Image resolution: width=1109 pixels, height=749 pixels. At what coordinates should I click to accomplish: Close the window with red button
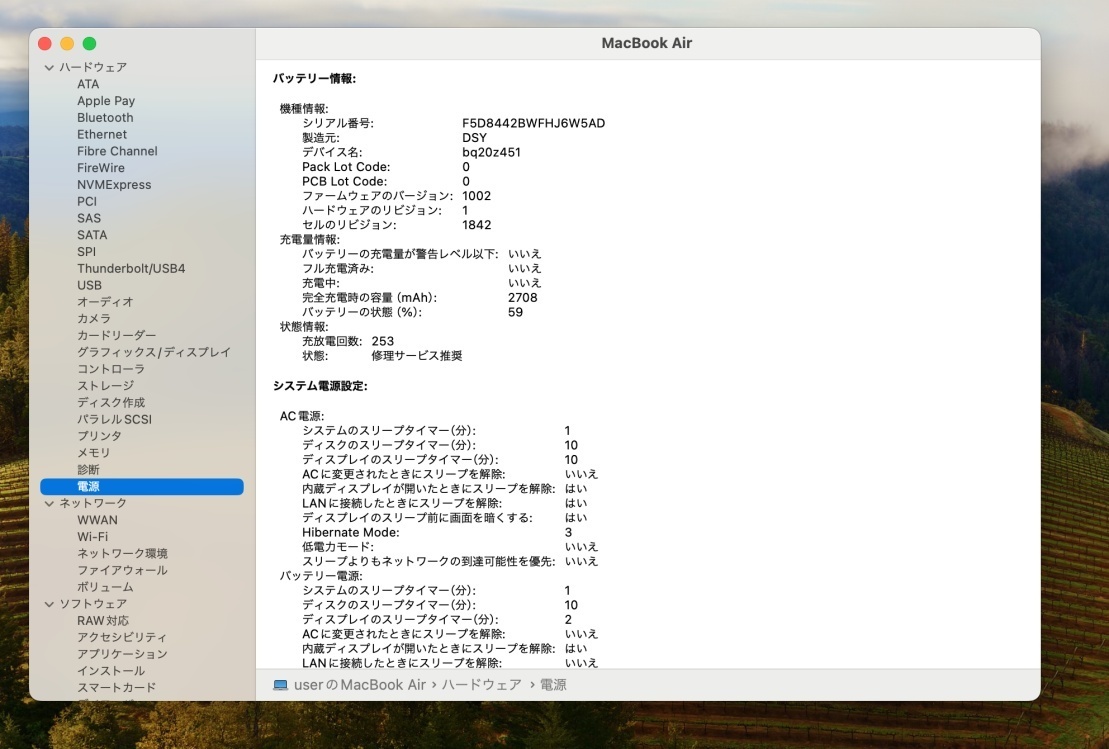(x=45, y=44)
